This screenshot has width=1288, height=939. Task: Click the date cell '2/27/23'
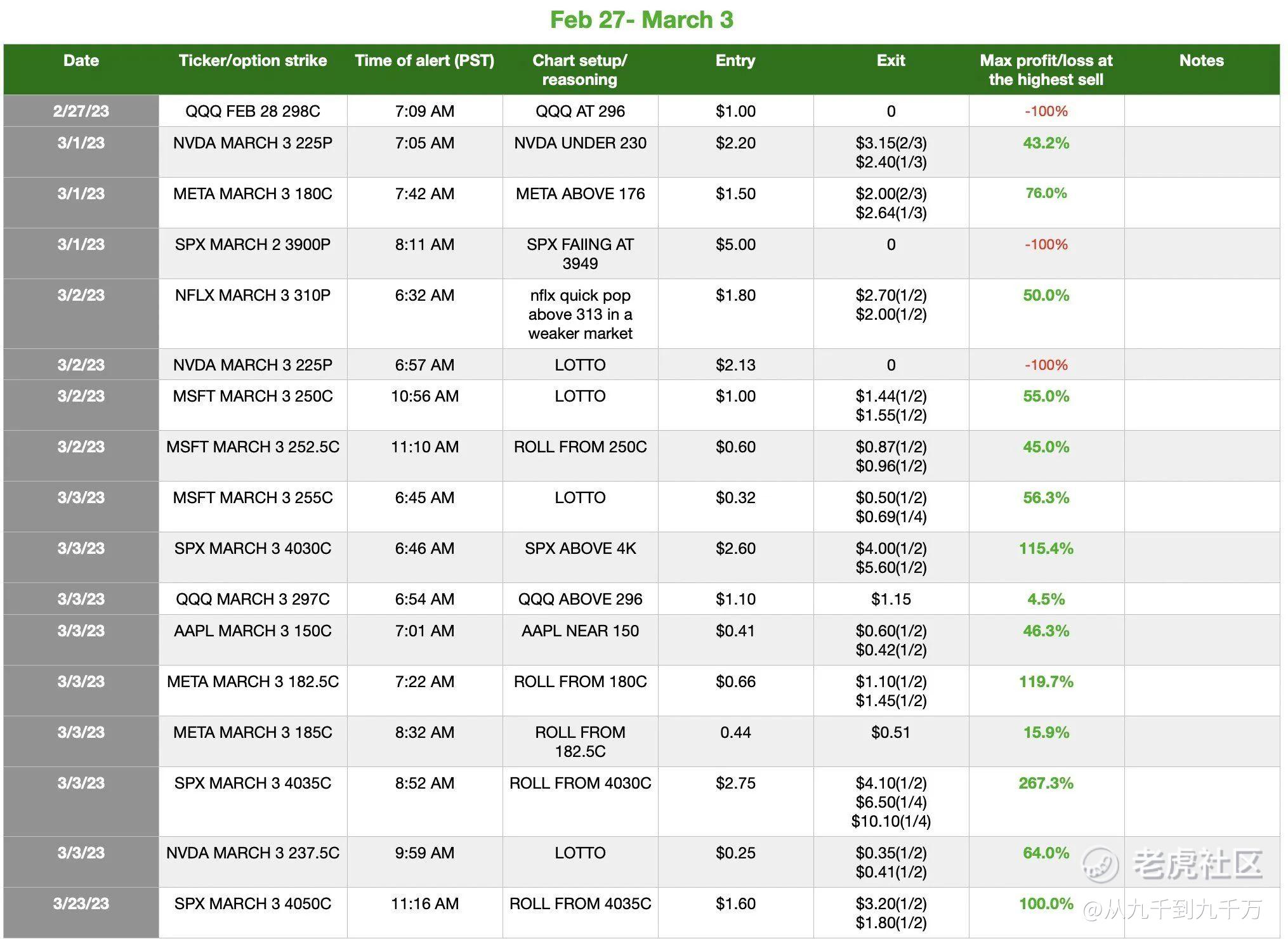(81, 112)
